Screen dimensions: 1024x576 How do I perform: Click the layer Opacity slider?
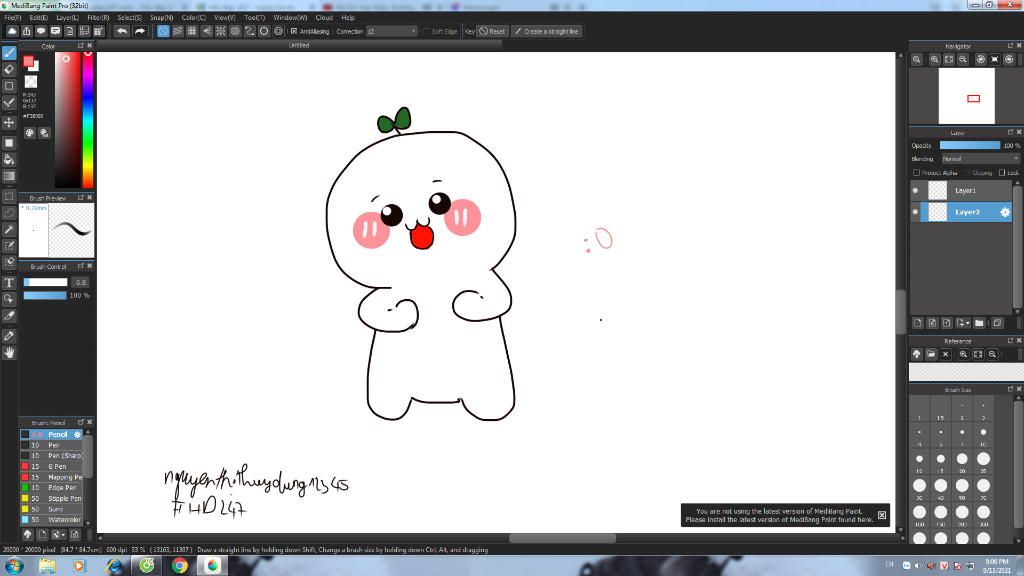(x=970, y=146)
